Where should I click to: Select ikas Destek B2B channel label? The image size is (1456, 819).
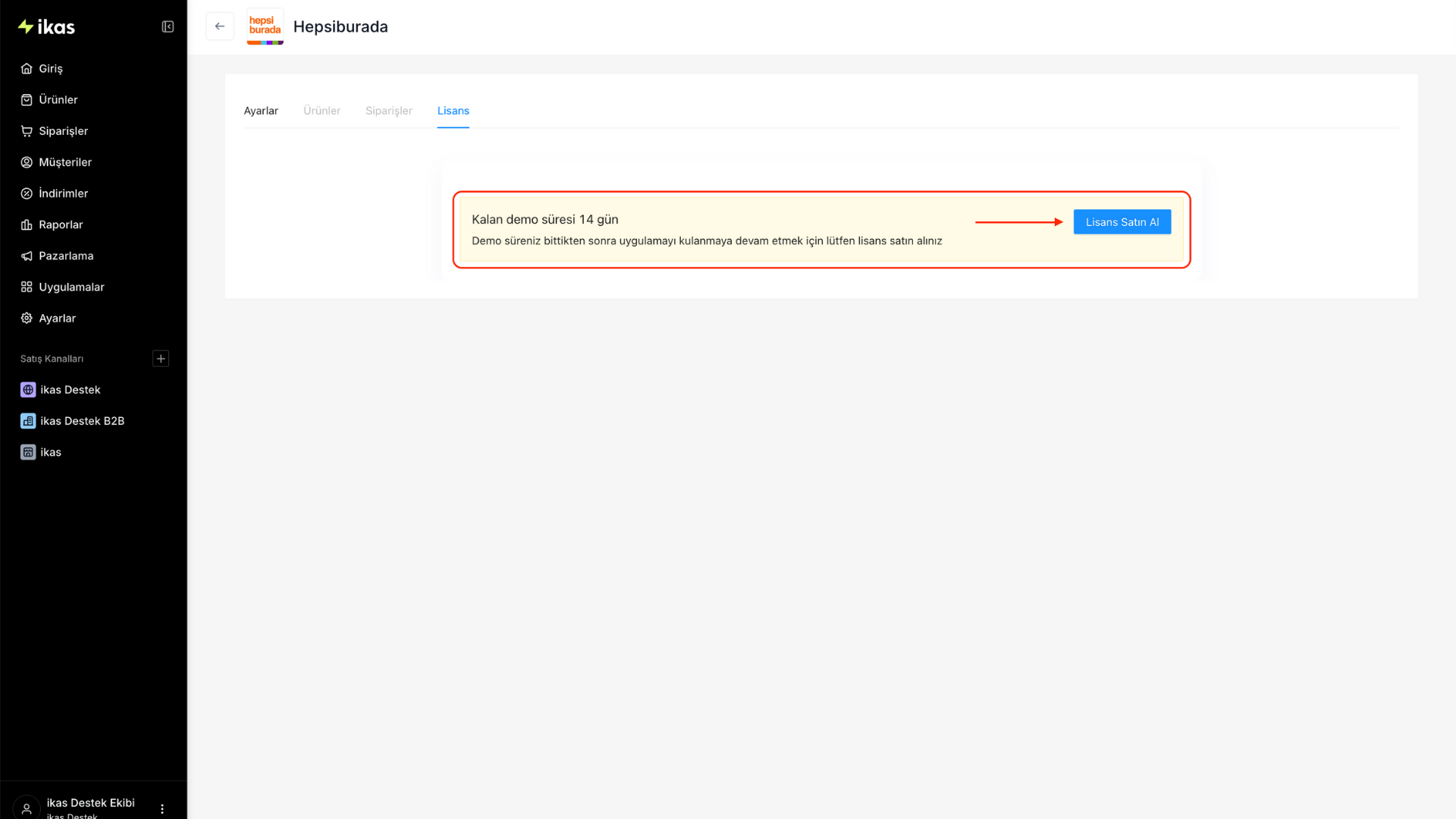point(82,421)
